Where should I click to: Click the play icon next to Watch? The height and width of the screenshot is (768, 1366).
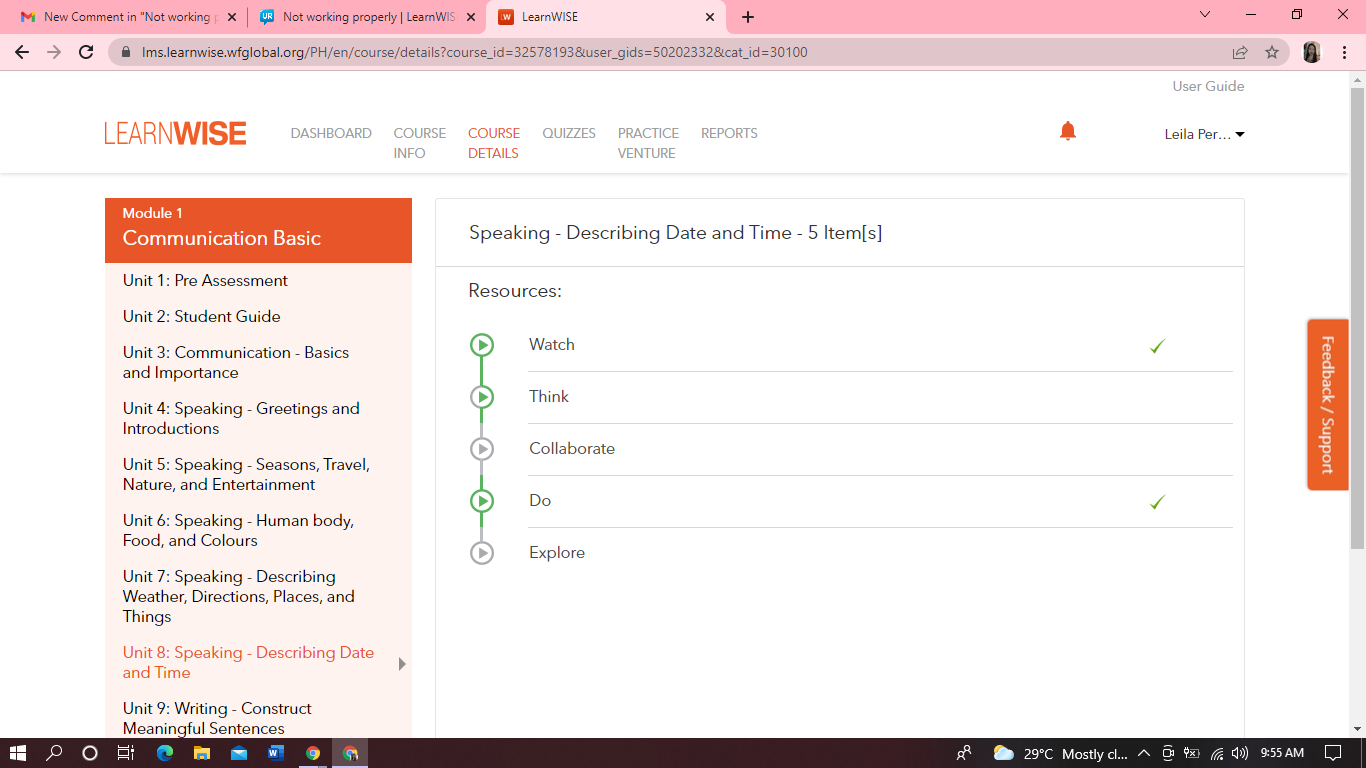pyautogui.click(x=482, y=345)
